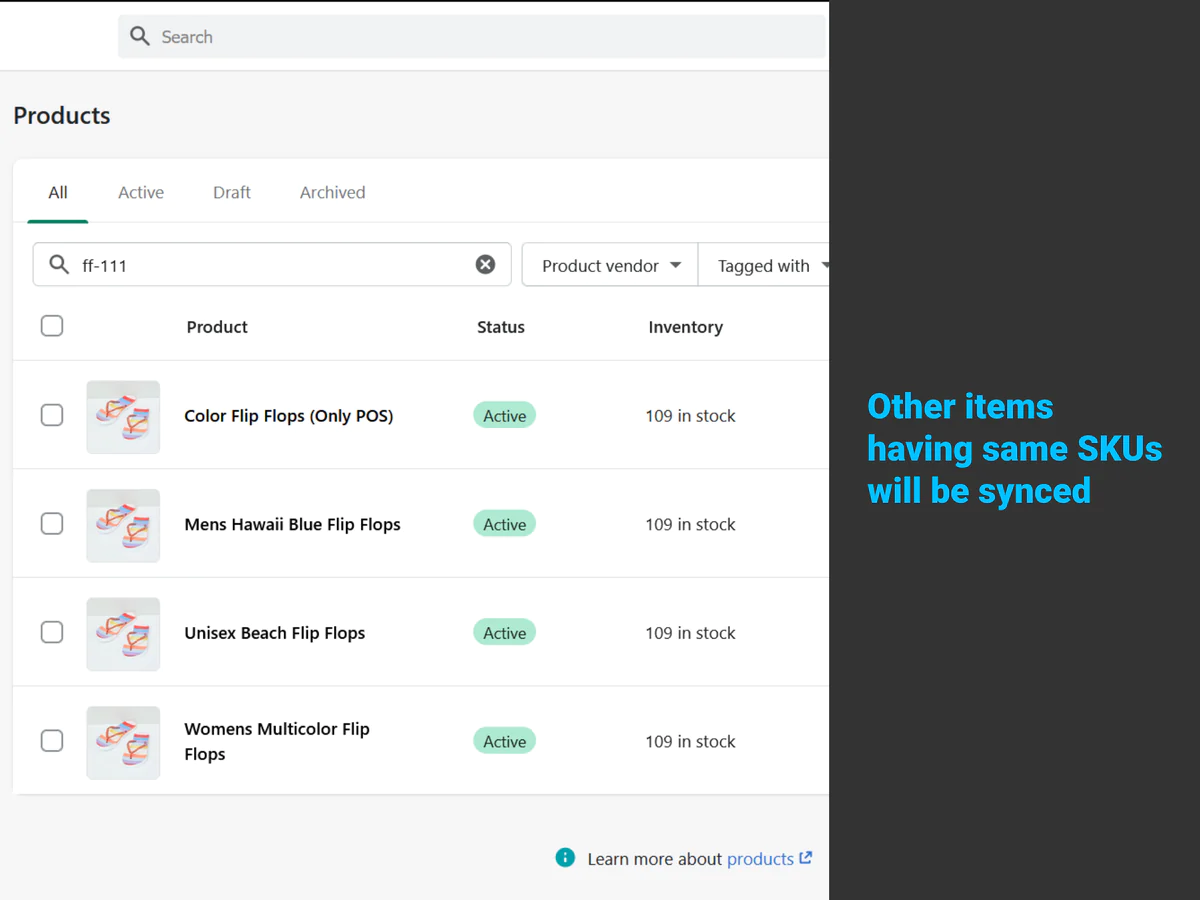1200x900 pixels.
Task: Open Mens Hawaii Blue Flip Flops product
Action: tap(292, 524)
